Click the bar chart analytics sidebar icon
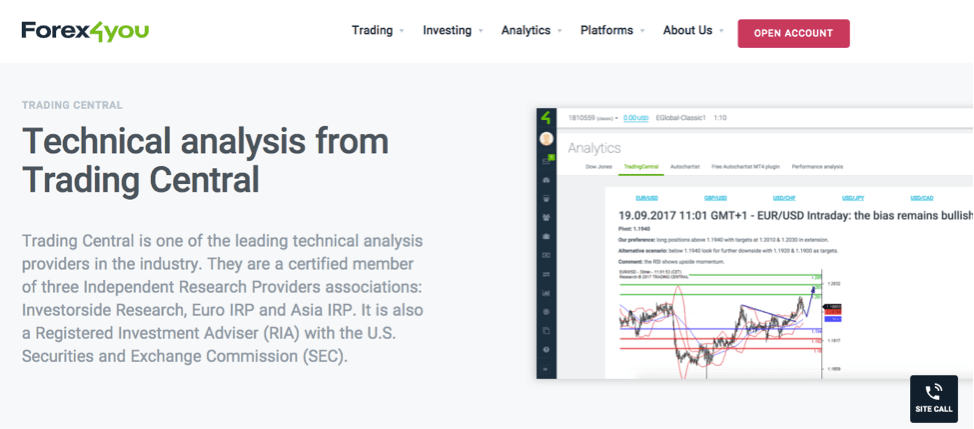The width and height of the screenshot is (974, 429). [547, 292]
